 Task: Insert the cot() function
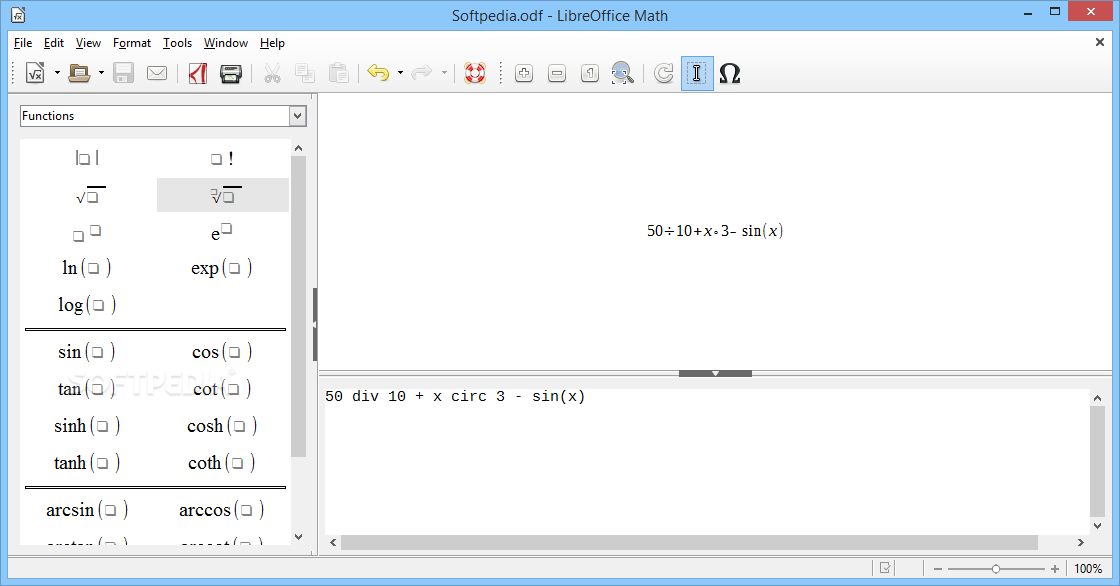tap(221, 389)
